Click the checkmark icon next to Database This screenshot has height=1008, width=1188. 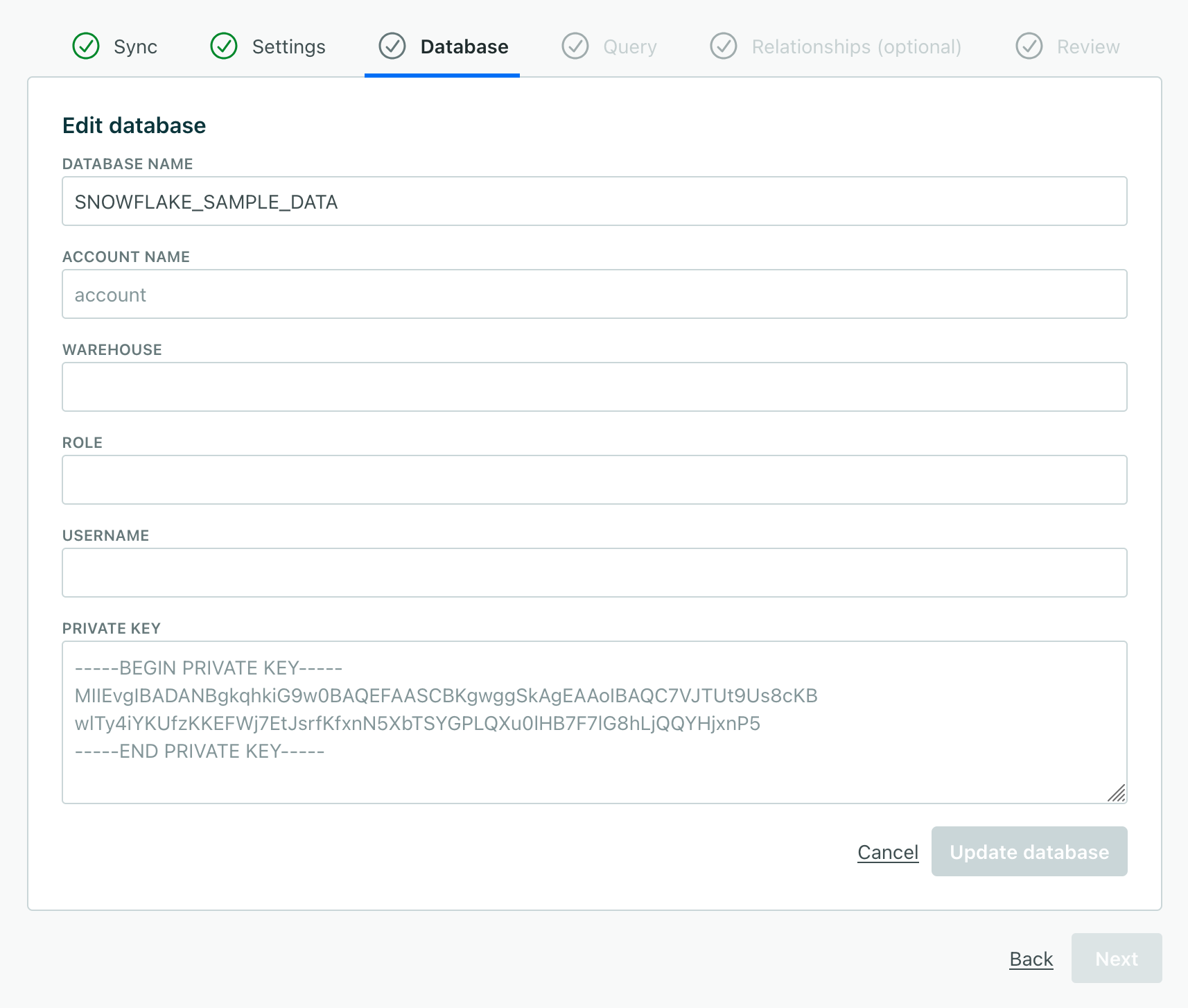click(392, 46)
